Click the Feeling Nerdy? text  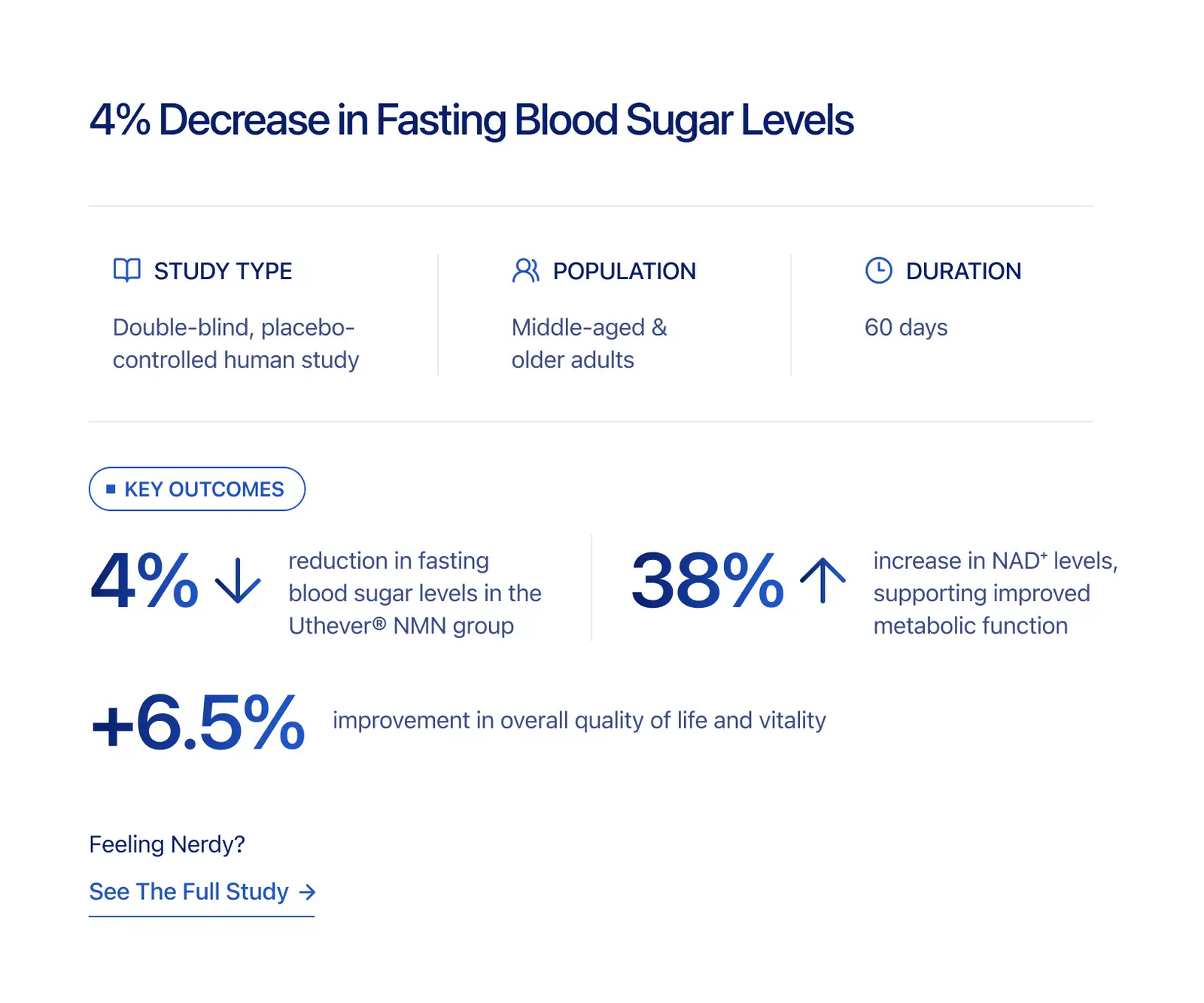(x=167, y=844)
